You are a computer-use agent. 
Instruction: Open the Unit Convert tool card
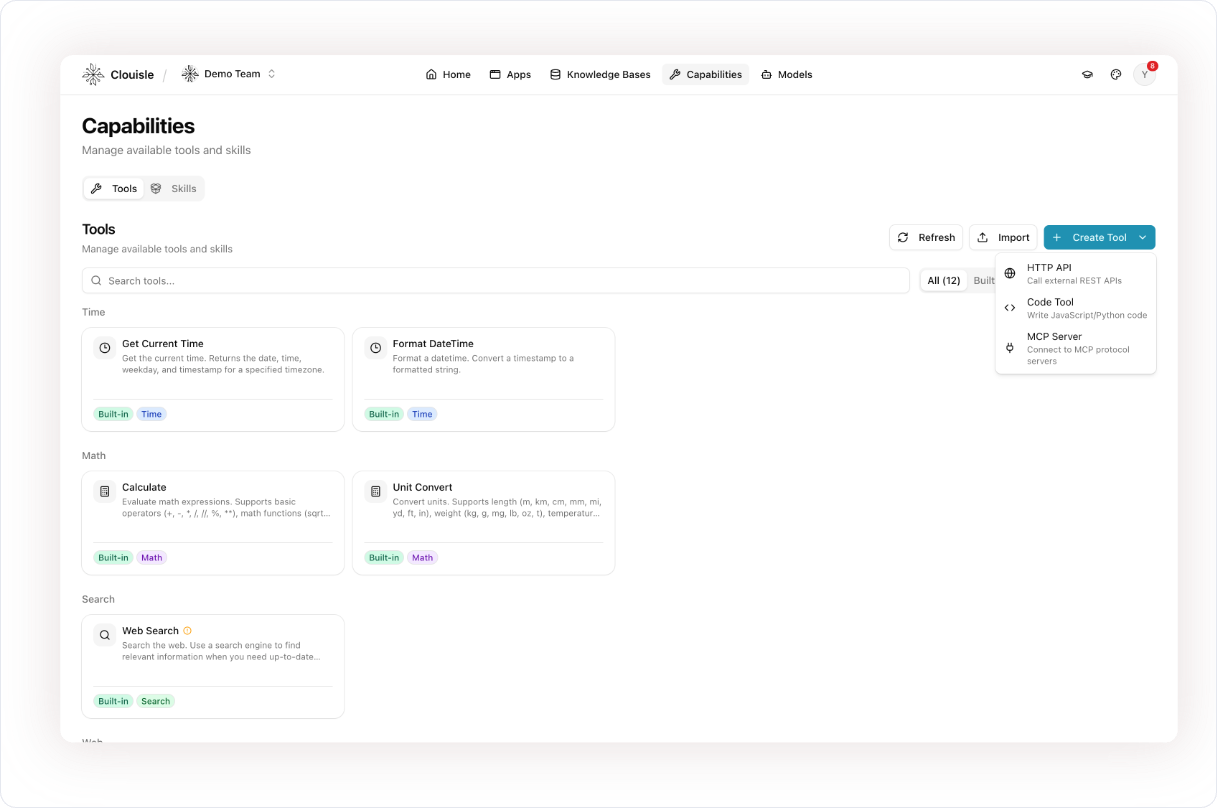click(x=484, y=523)
